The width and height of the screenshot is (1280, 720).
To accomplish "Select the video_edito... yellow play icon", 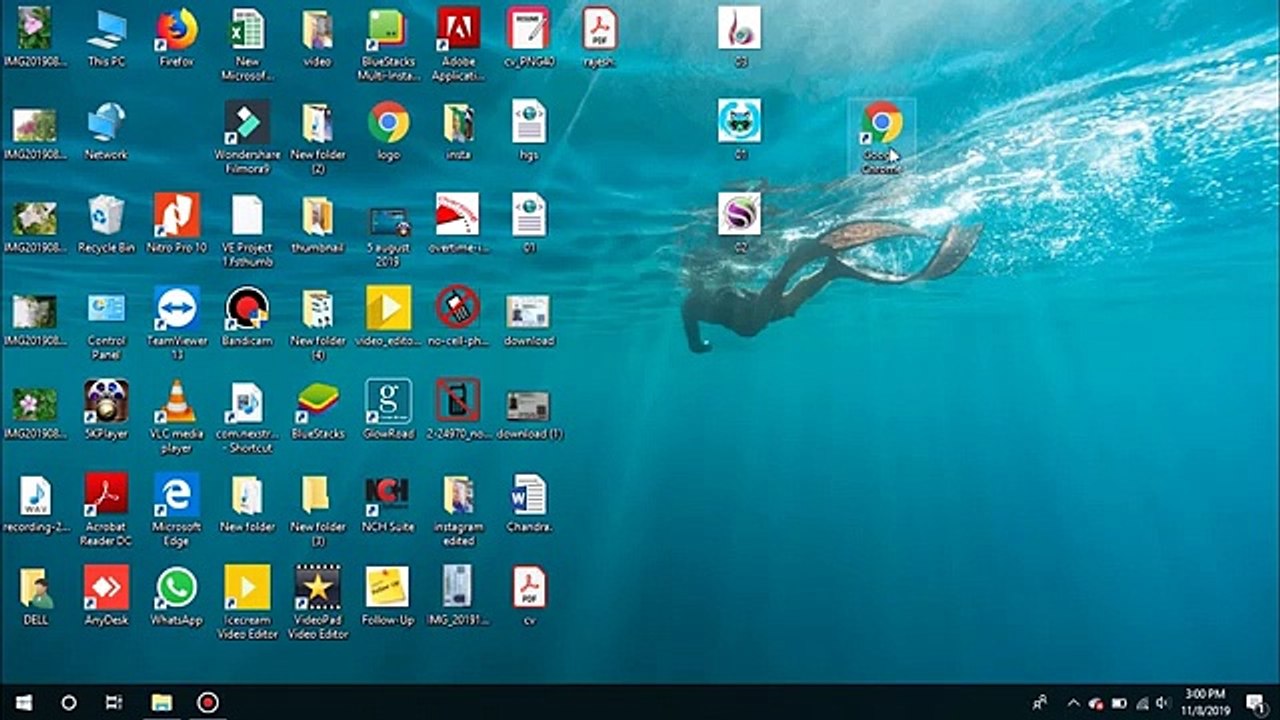I will [x=388, y=317].
